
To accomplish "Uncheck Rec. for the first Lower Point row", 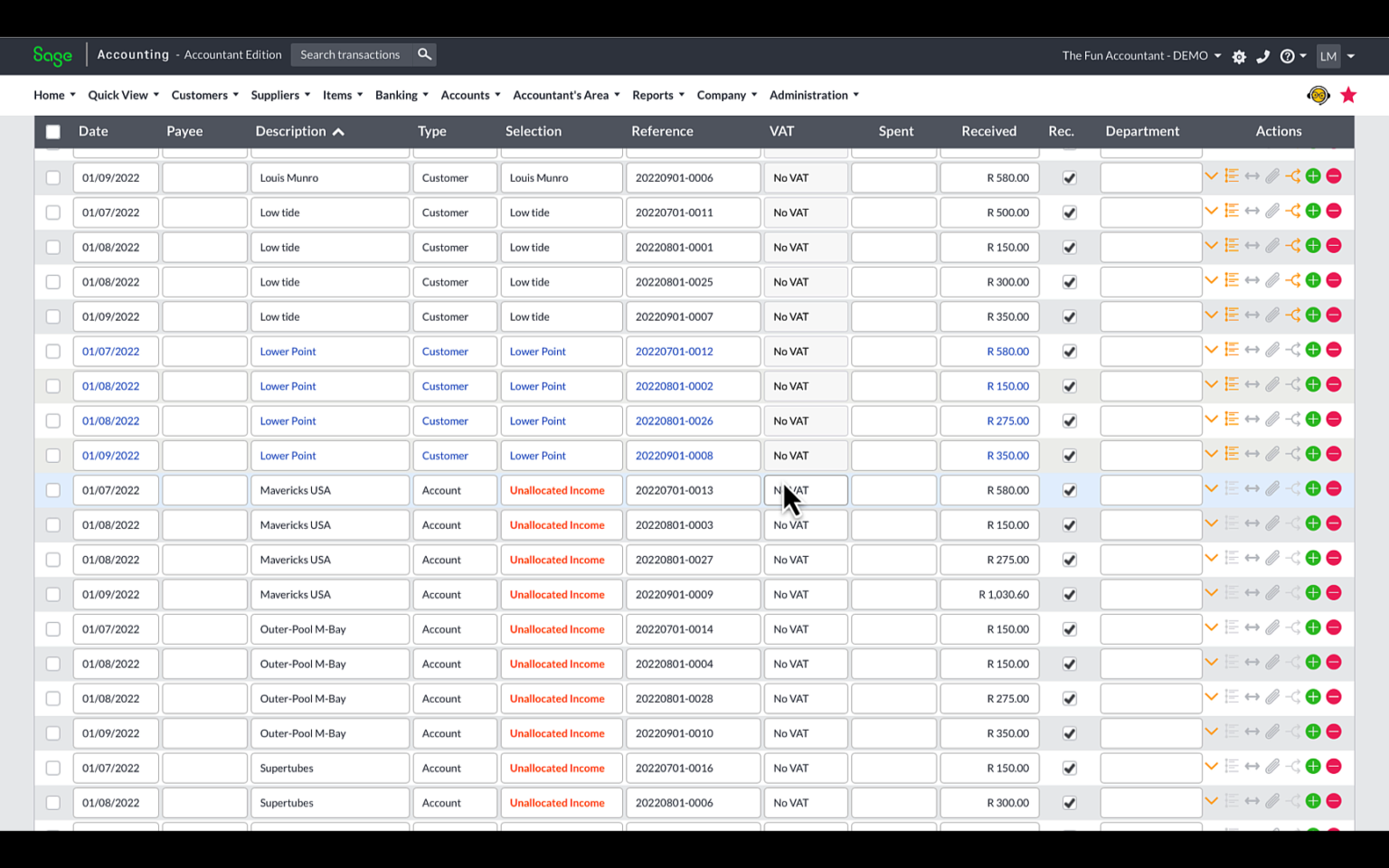I will (x=1069, y=350).
